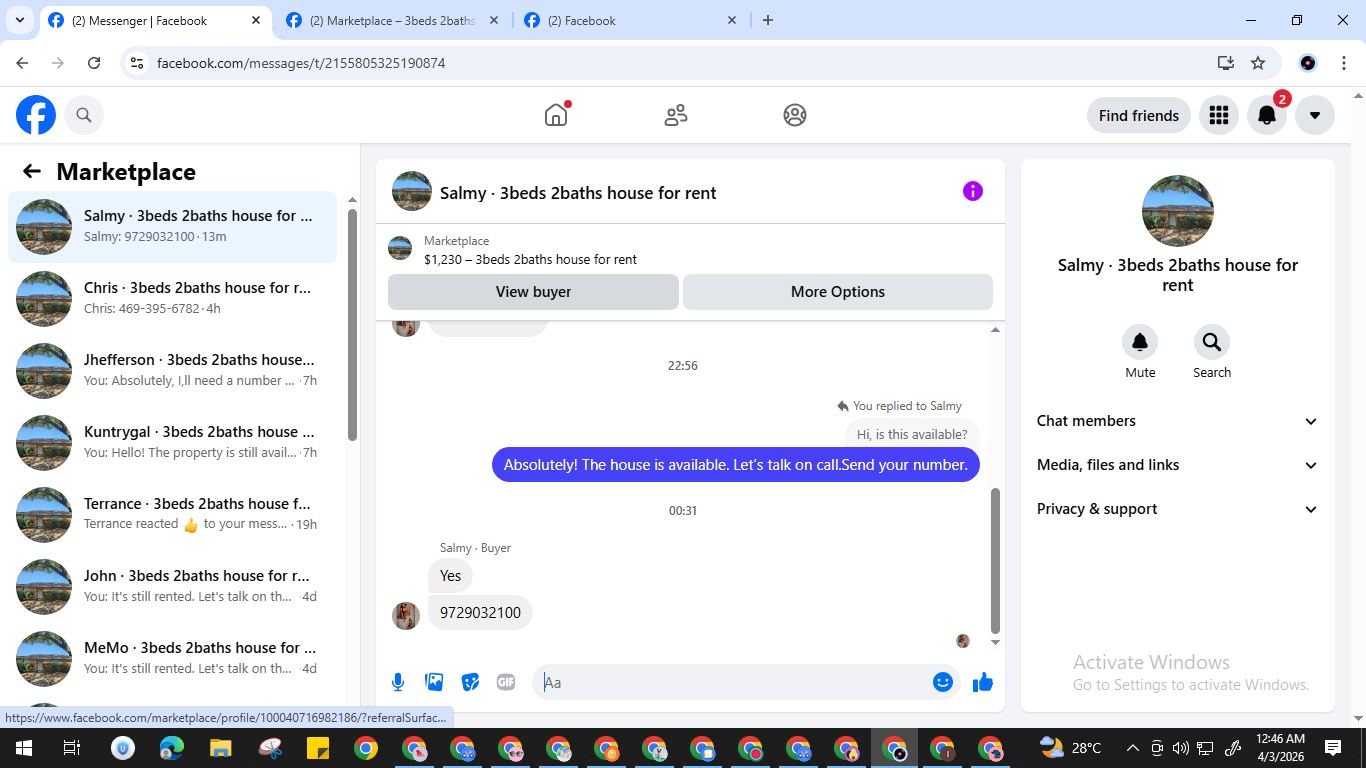The width and height of the screenshot is (1366, 768).
Task: Open the Windows Start menu
Action: tap(22, 748)
